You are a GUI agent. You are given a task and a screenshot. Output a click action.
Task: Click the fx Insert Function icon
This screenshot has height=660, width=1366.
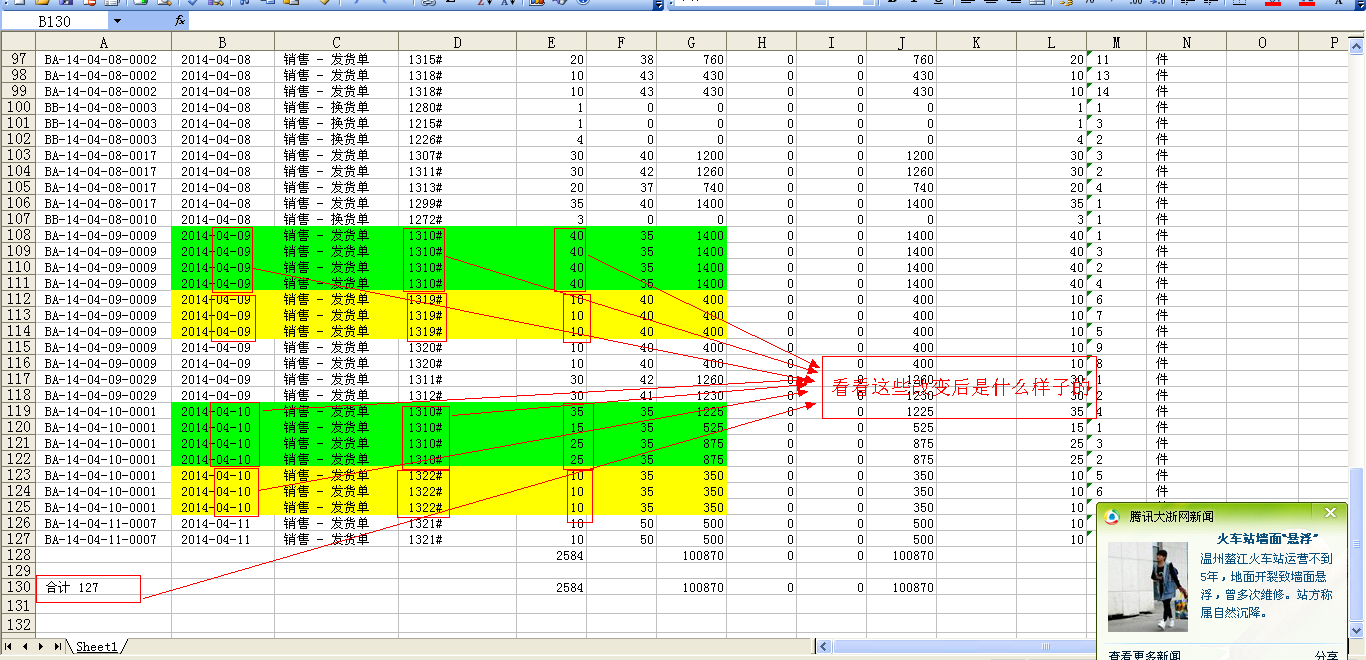coord(180,20)
